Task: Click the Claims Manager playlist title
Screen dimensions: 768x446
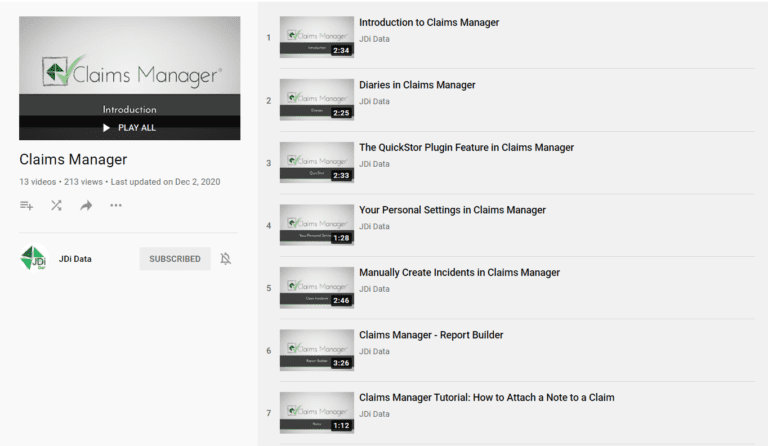Action: (x=73, y=160)
